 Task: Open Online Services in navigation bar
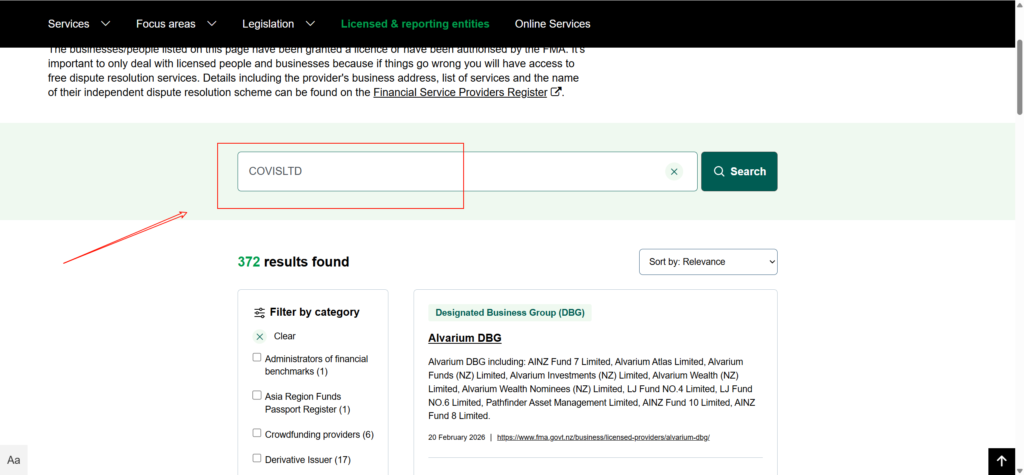552,23
